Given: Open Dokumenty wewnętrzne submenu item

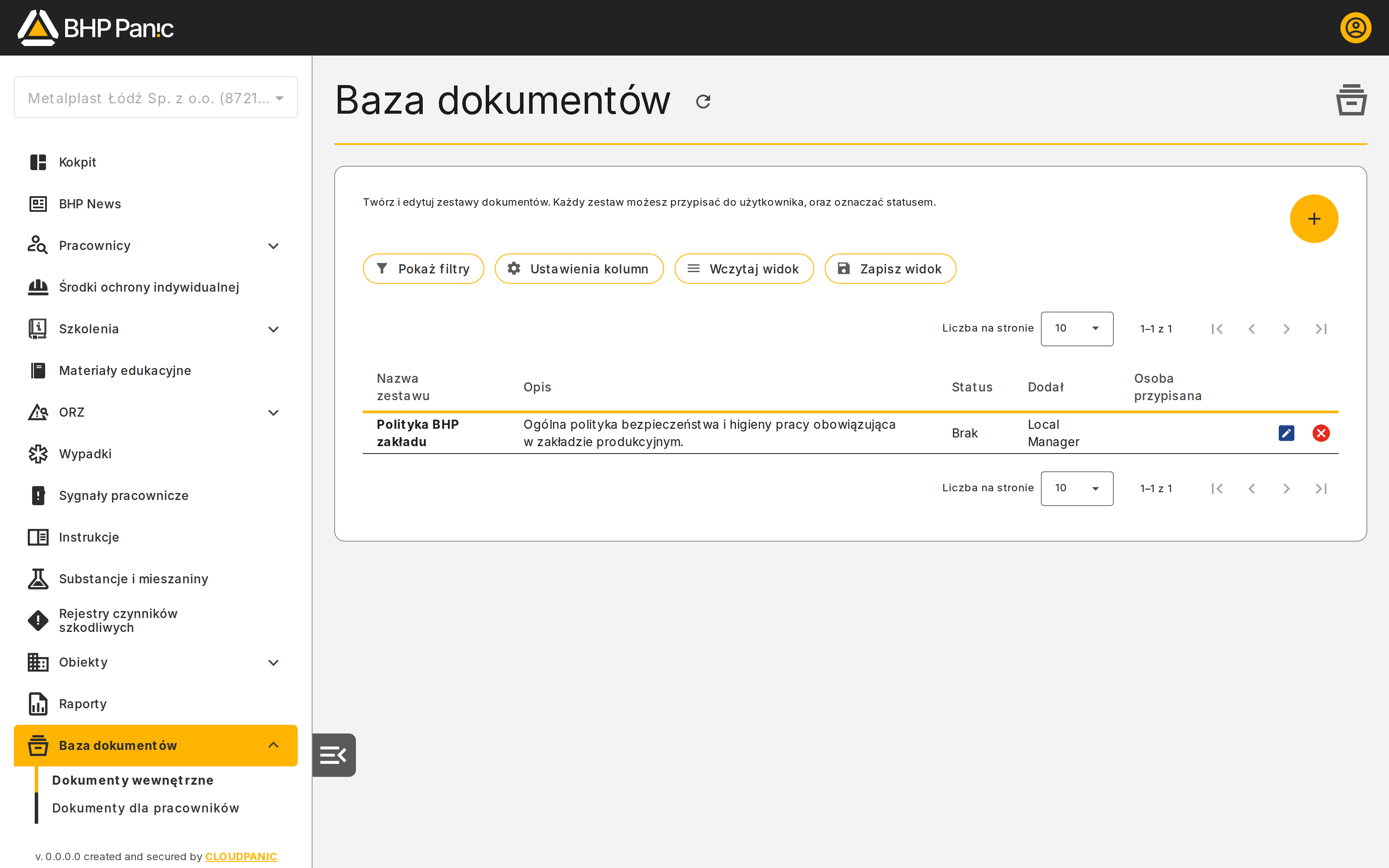Looking at the screenshot, I should [x=132, y=780].
